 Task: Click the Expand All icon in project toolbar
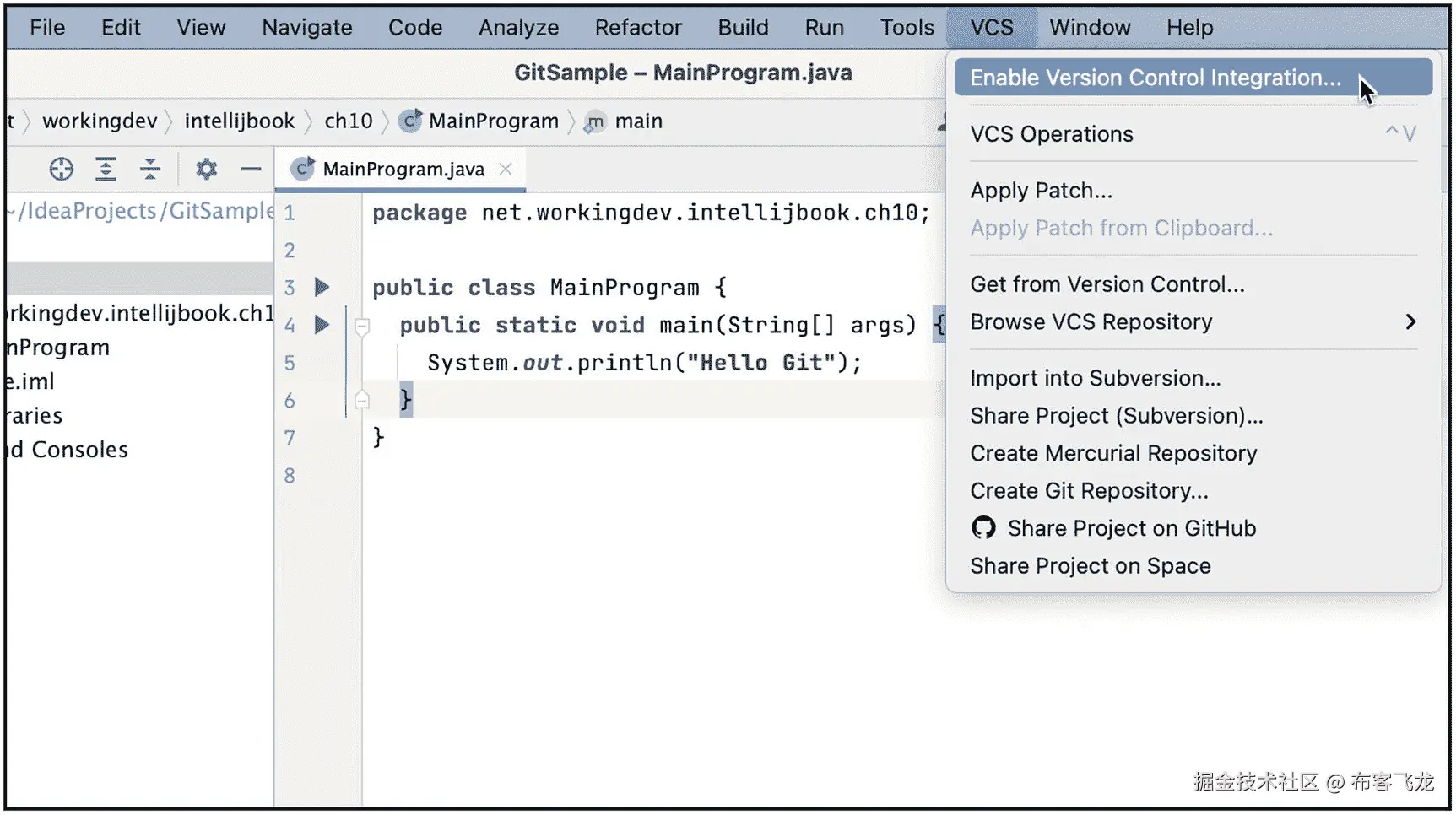106,170
